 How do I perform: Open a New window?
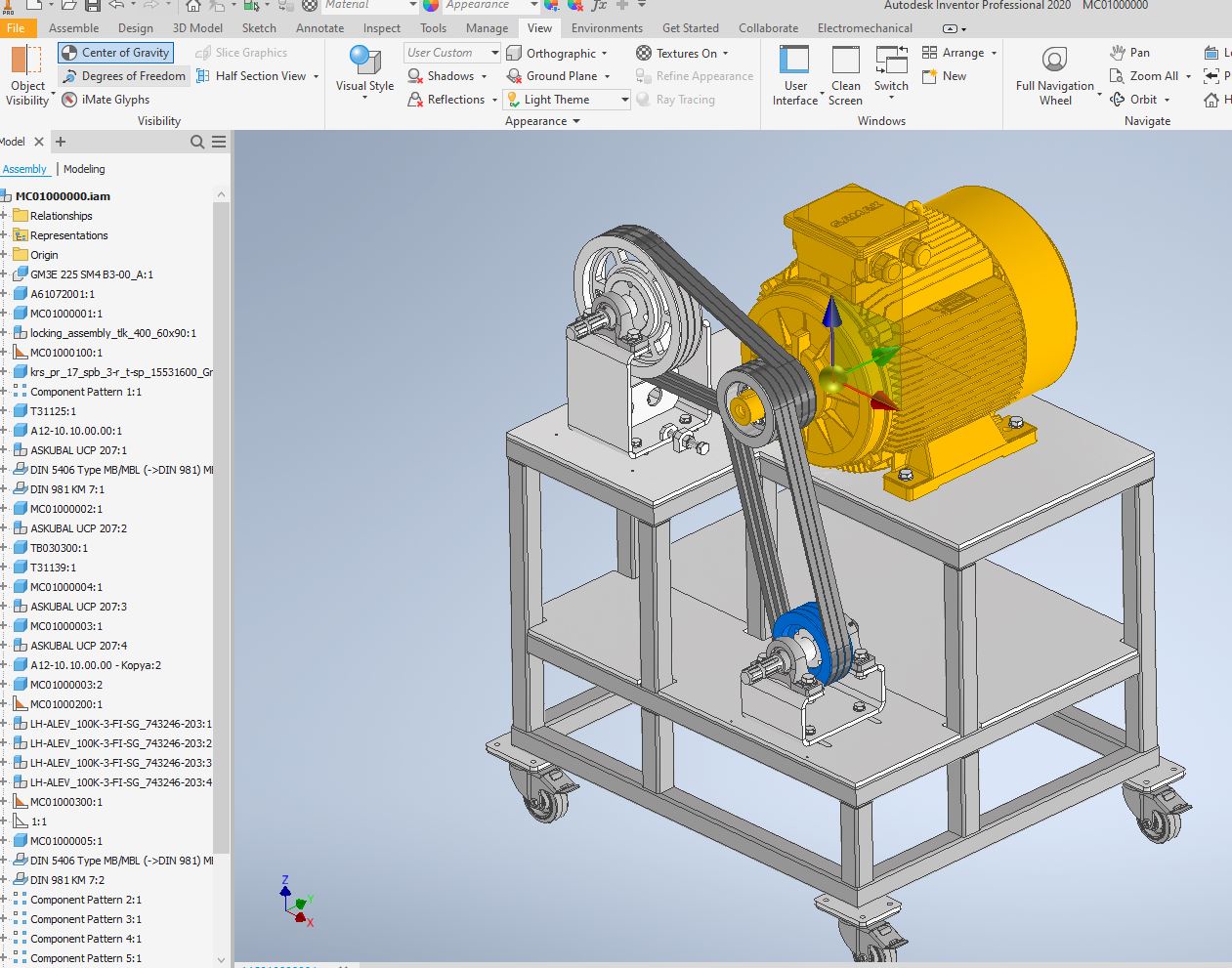pos(944,76)
